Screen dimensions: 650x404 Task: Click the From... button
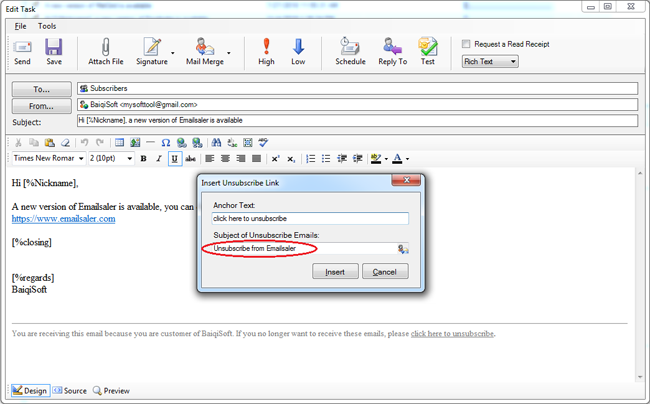(41, 106)
